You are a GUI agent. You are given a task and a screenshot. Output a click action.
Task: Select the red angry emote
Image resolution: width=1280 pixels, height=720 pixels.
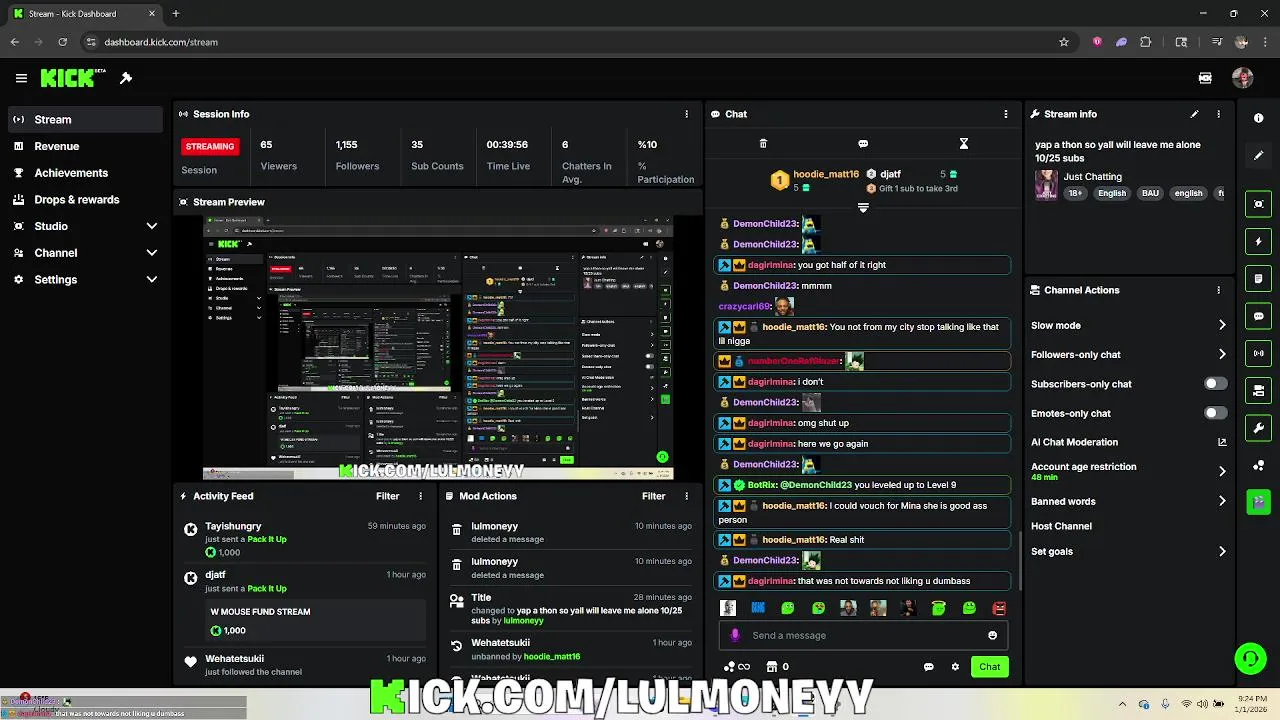(999, 608)
